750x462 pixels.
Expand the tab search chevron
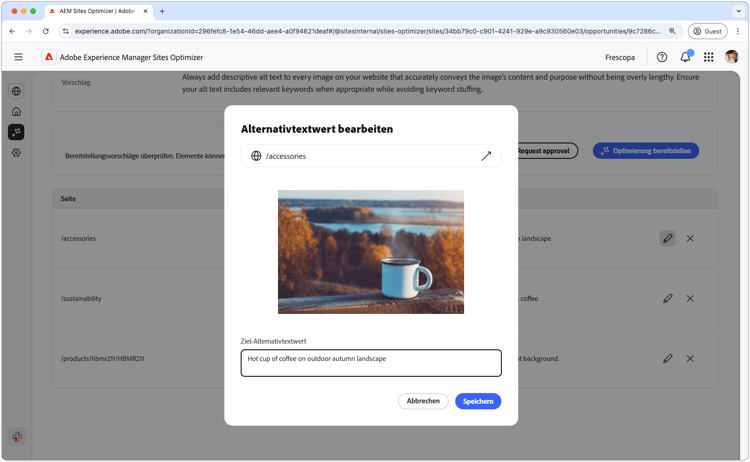click(738, 11)
